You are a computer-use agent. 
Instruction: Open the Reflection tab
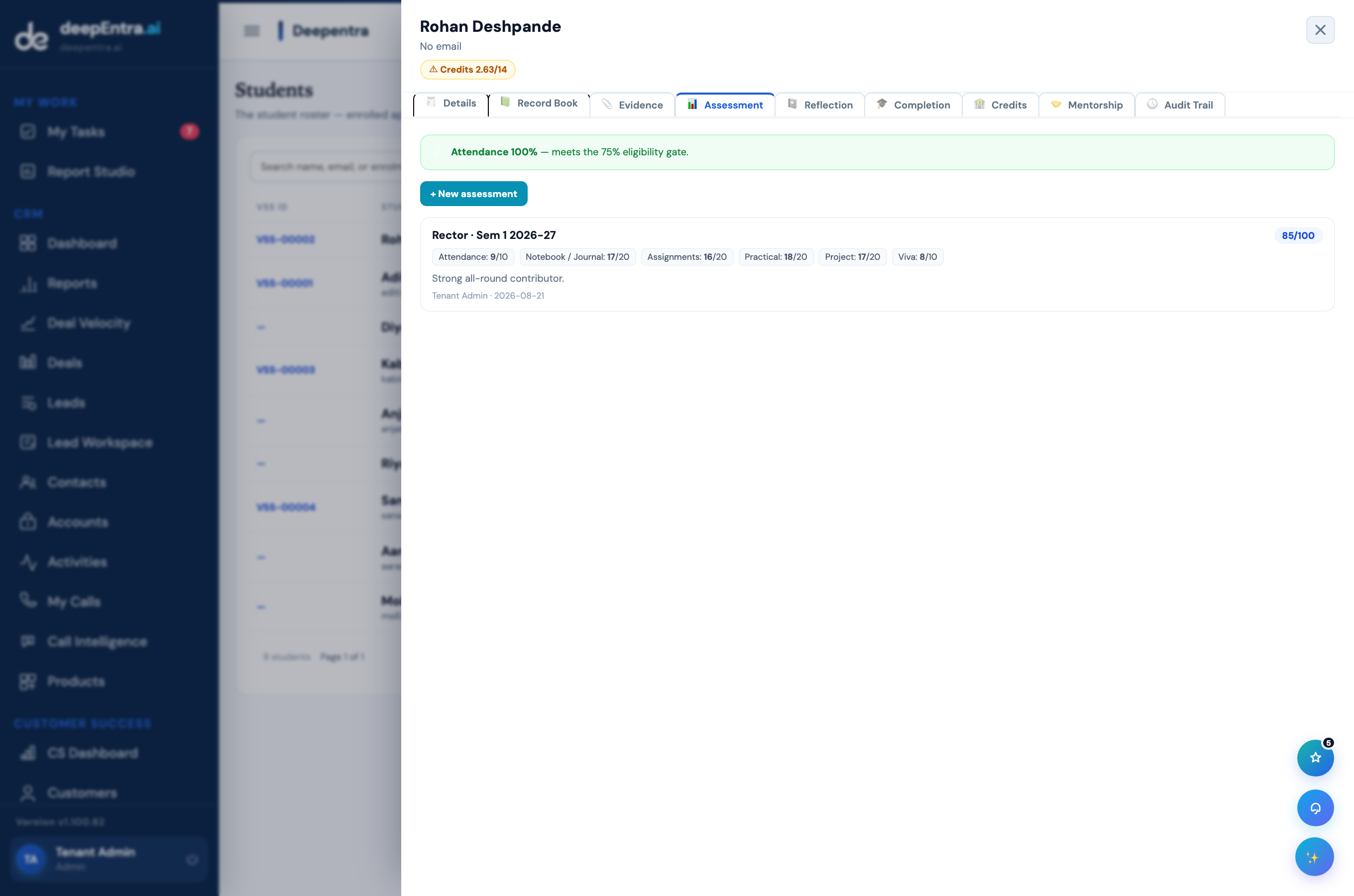point(820,105)
